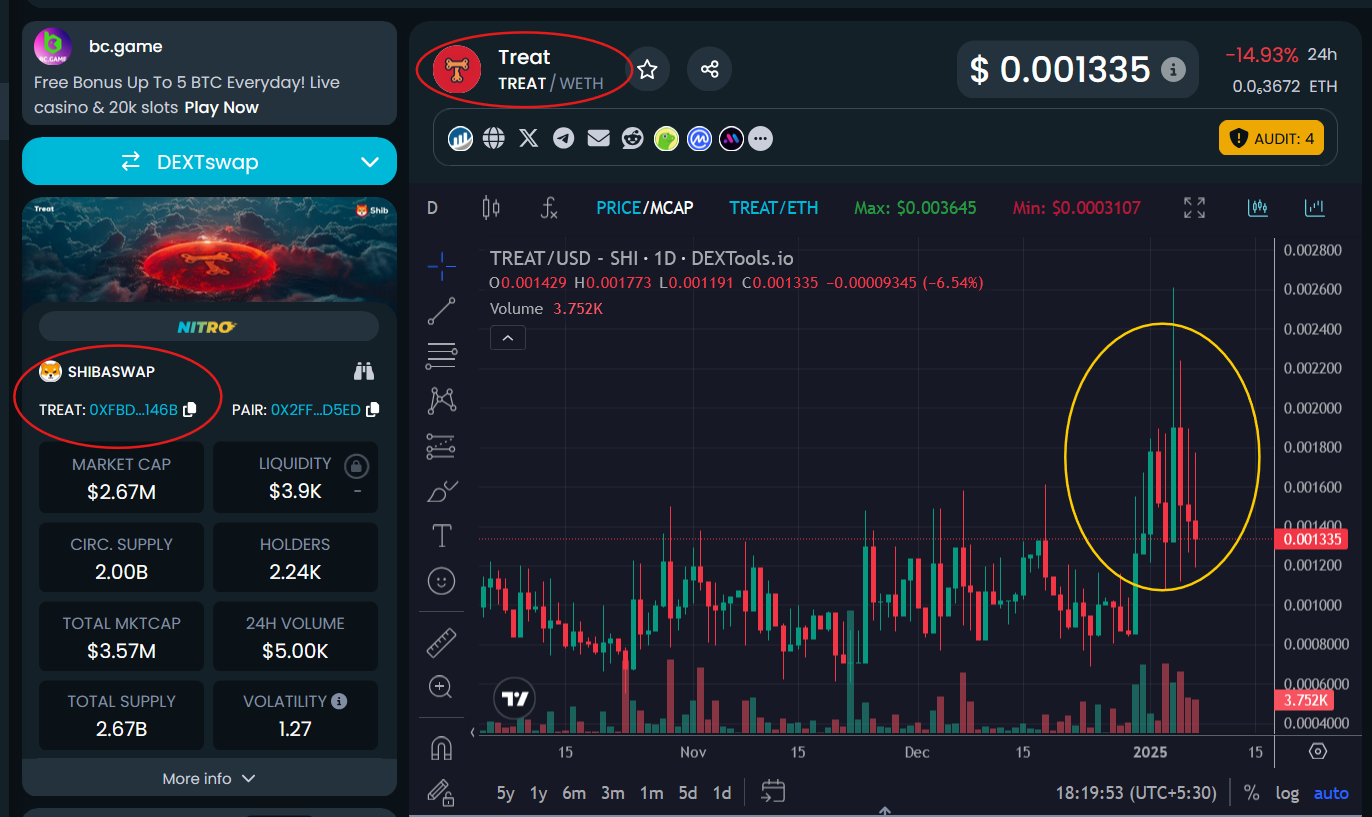Toggle lock all drawing tools

coord(441,793)
